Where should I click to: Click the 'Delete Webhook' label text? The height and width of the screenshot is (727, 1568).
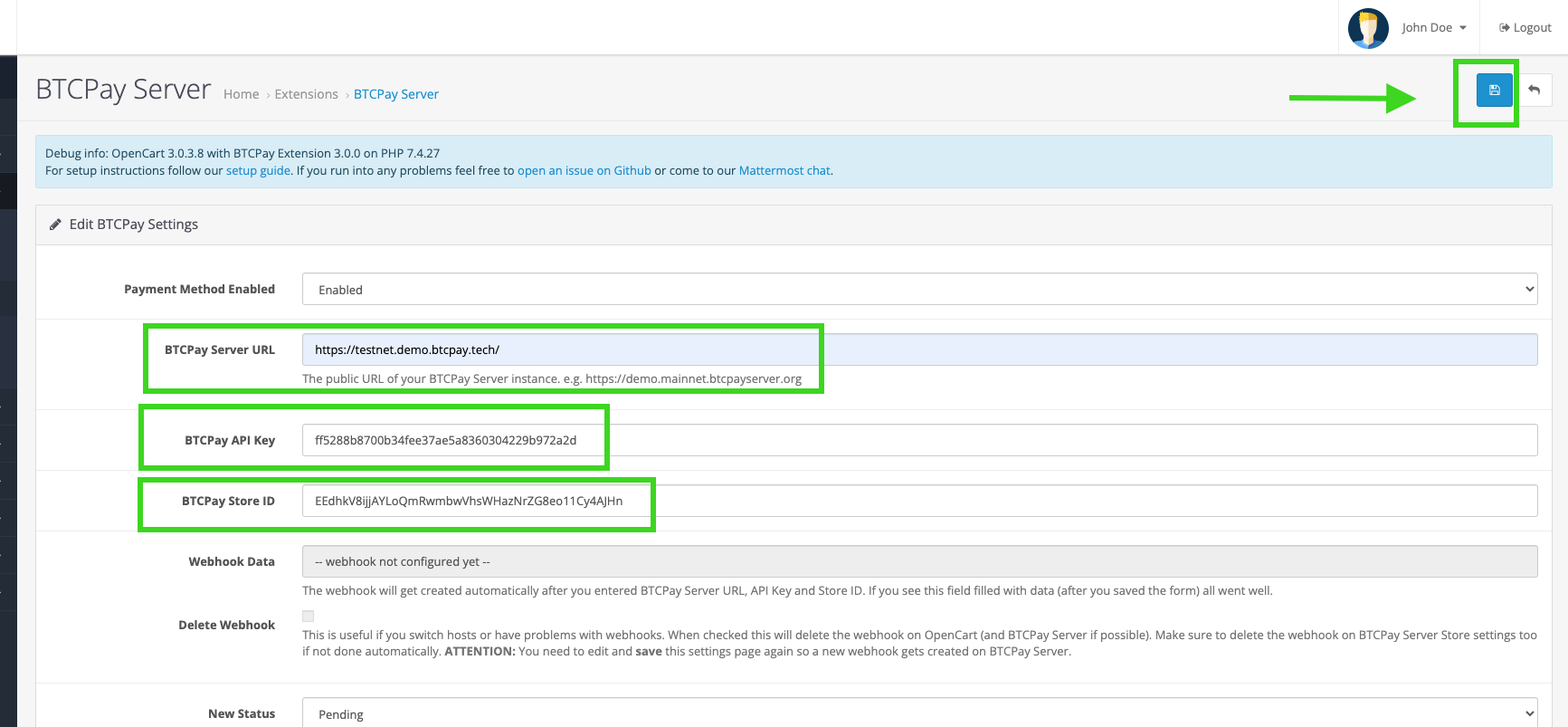tap(226, 625)
